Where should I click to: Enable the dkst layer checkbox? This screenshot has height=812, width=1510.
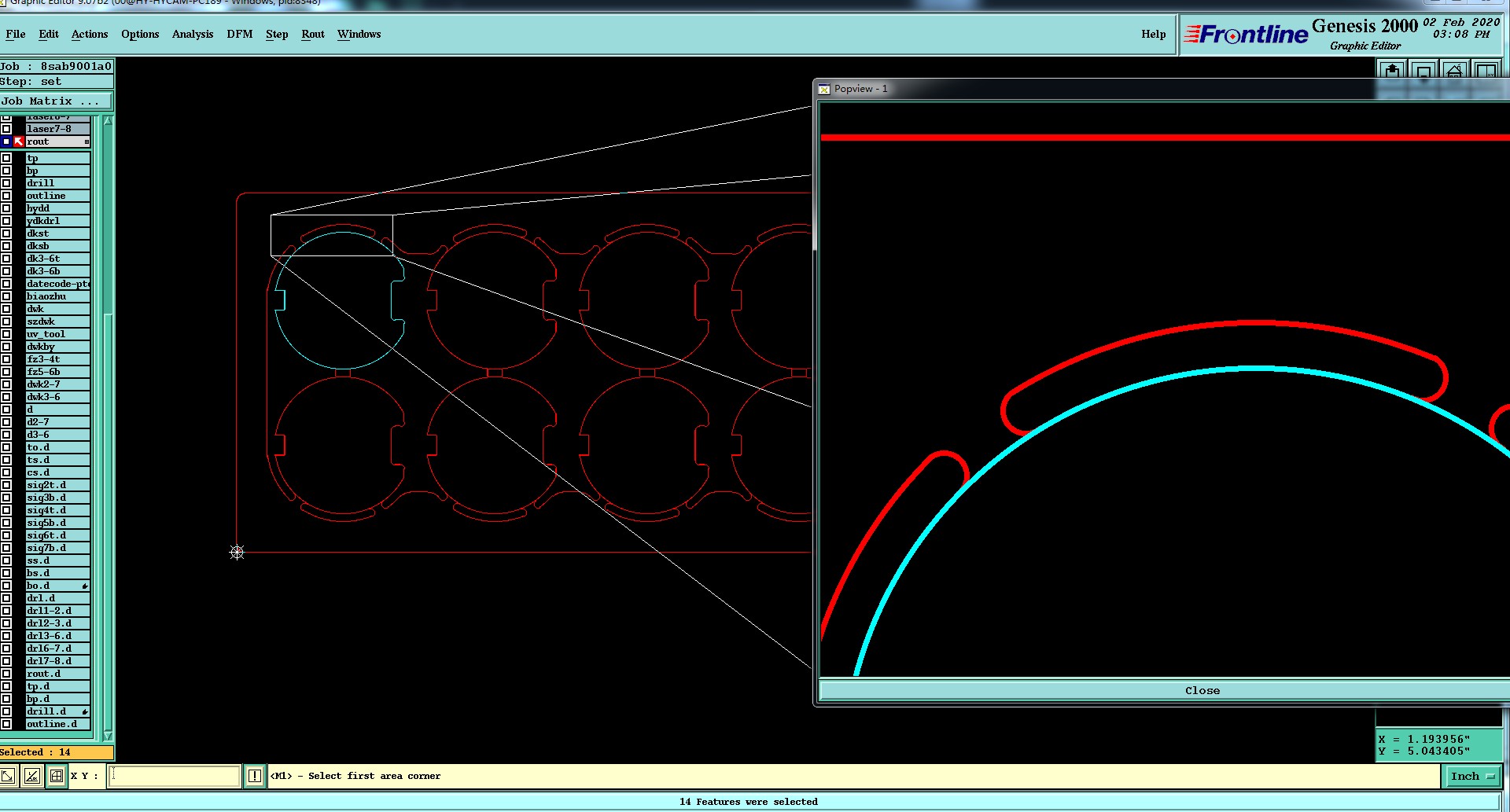point(6,233)
